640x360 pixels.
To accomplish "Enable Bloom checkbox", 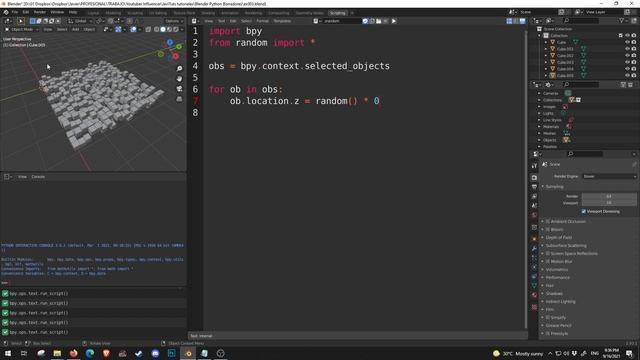I will point(548,229).
